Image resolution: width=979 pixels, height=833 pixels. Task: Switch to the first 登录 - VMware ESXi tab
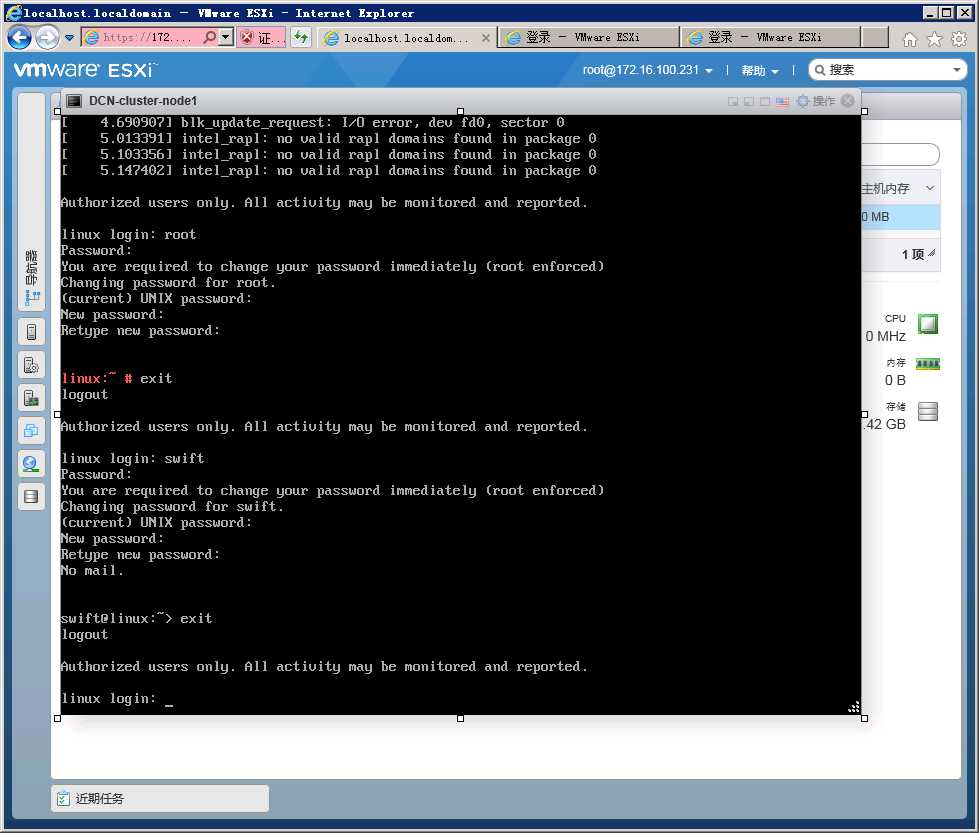click(588, 37)
